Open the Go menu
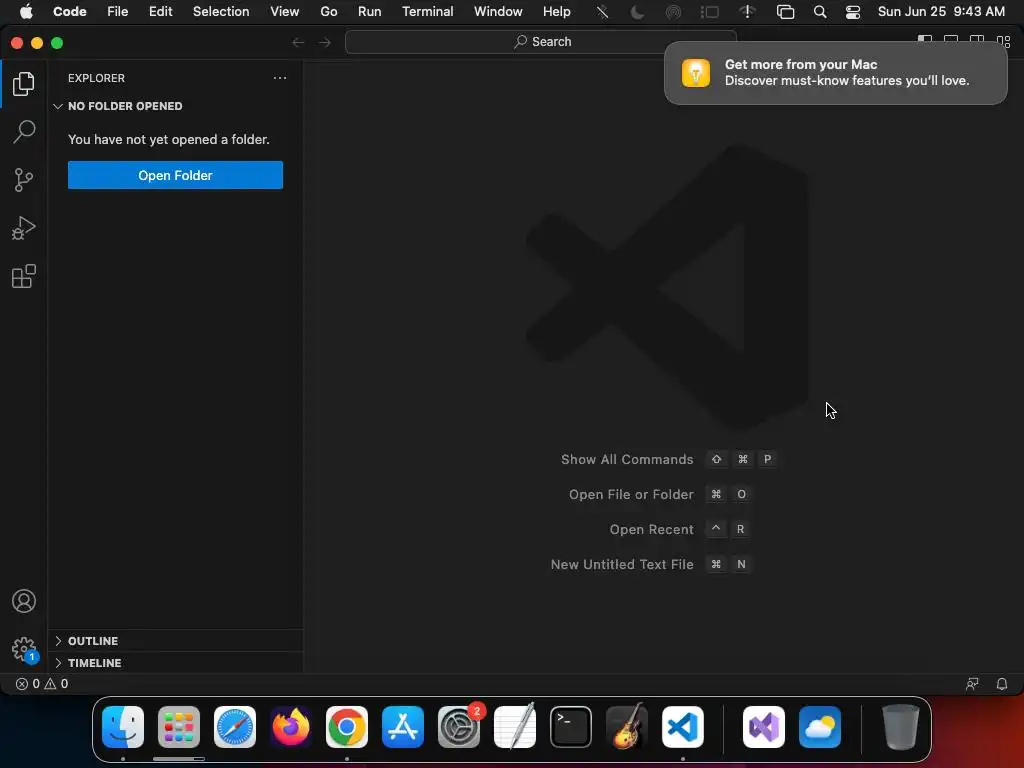Image resolution: width=1024 pixels, height=768 pixels. coord(328,11)
